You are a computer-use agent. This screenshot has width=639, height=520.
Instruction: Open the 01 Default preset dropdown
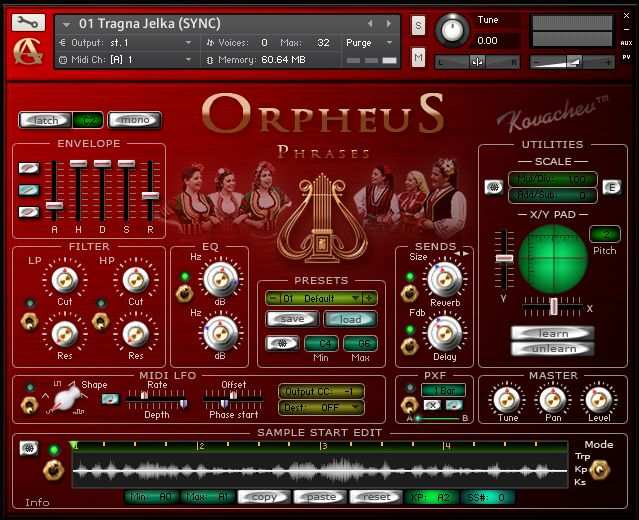click(x=355, y=298)
